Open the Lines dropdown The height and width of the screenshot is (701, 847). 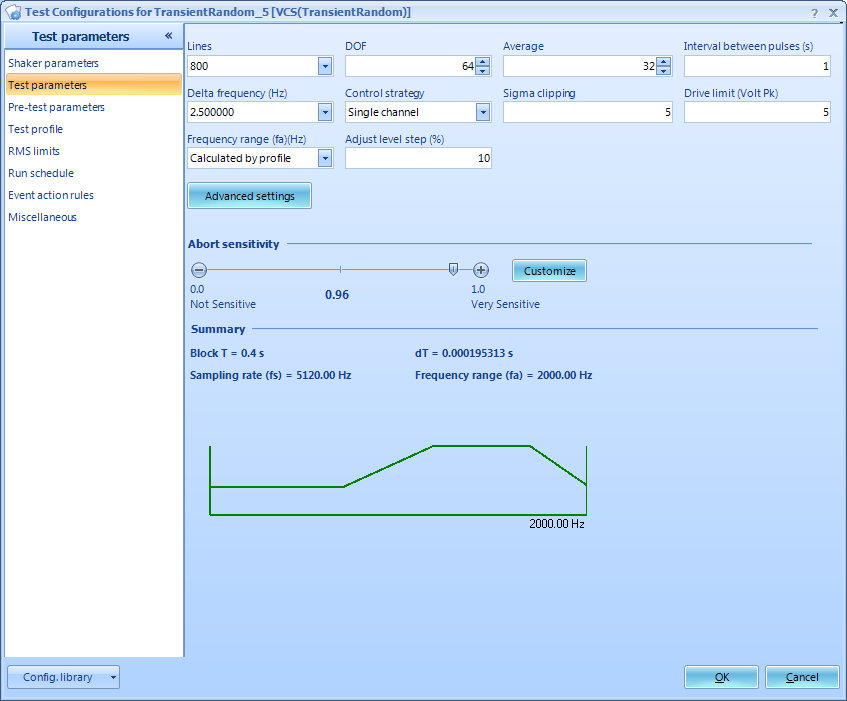pos(325,66)
